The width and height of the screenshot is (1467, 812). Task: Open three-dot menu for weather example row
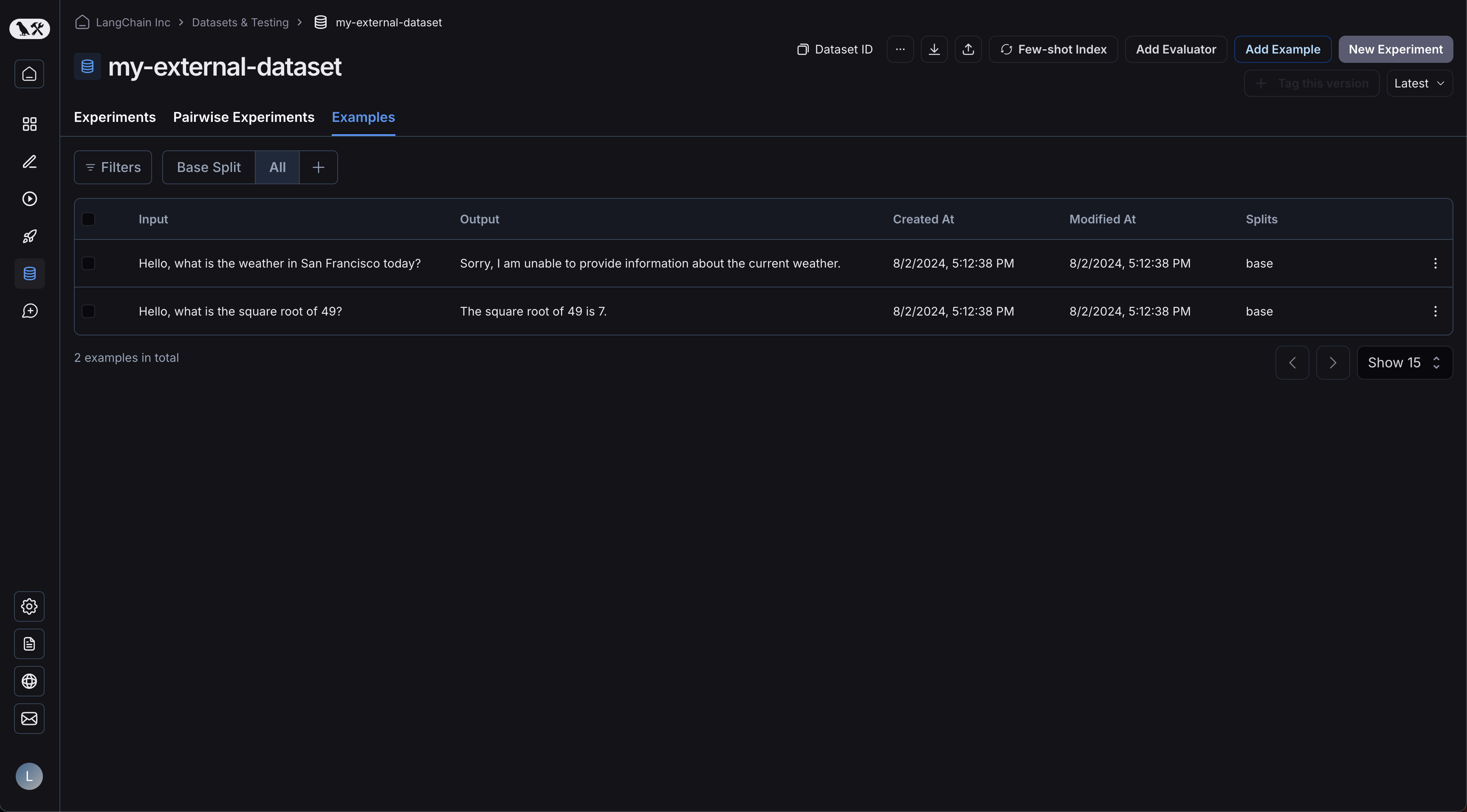pos(1435,263)
